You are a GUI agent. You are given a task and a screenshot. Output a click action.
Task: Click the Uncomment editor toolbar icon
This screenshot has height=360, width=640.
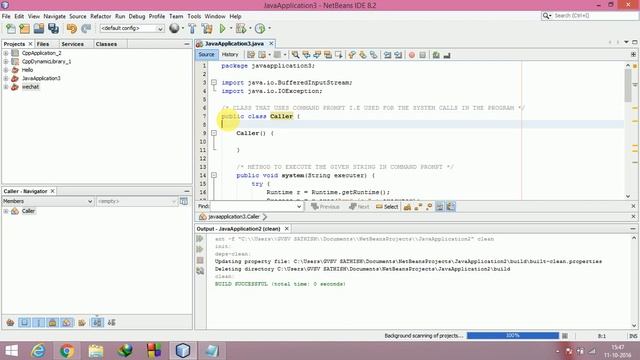(447, 55)
